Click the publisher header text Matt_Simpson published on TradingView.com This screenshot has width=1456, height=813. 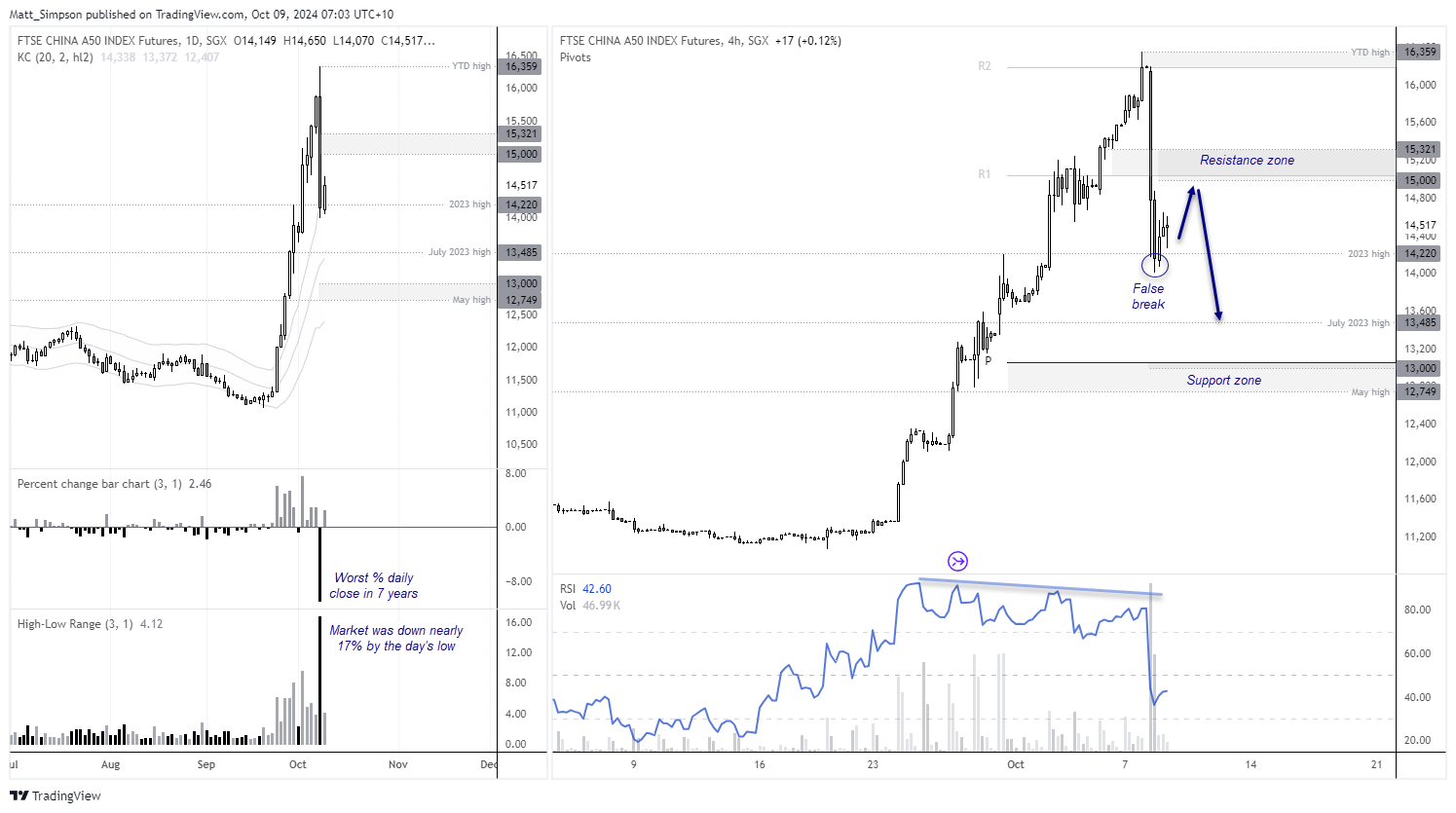[x=128, y=15]
